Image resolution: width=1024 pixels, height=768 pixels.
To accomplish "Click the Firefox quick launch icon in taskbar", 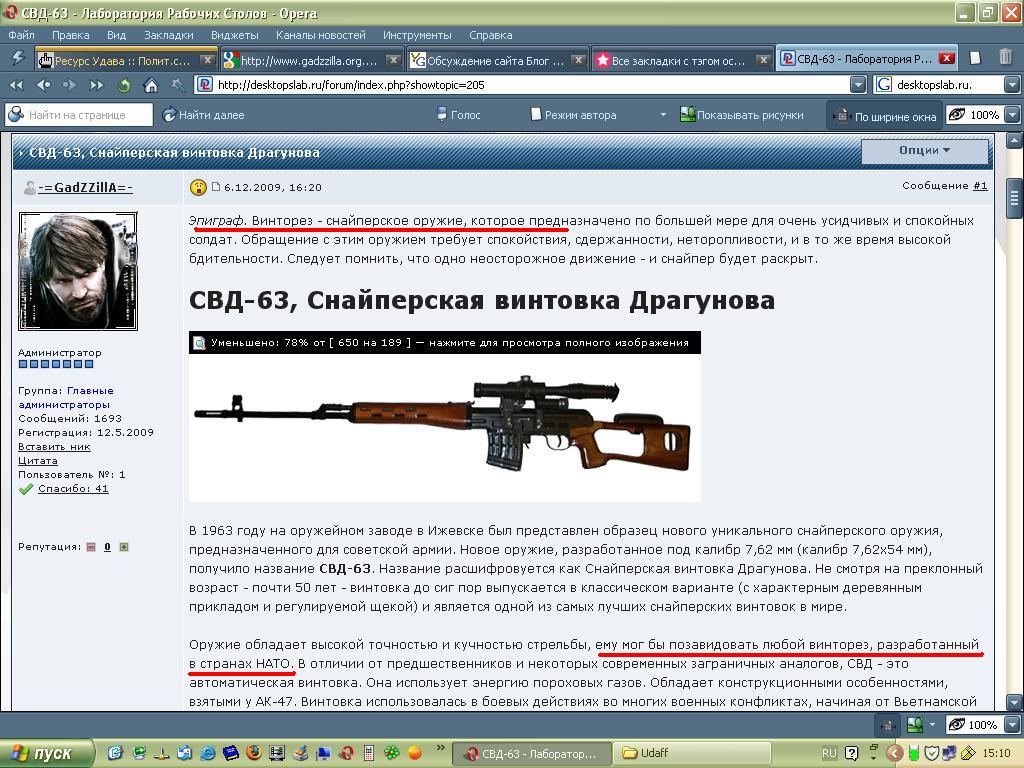I will tap(254, 753).
